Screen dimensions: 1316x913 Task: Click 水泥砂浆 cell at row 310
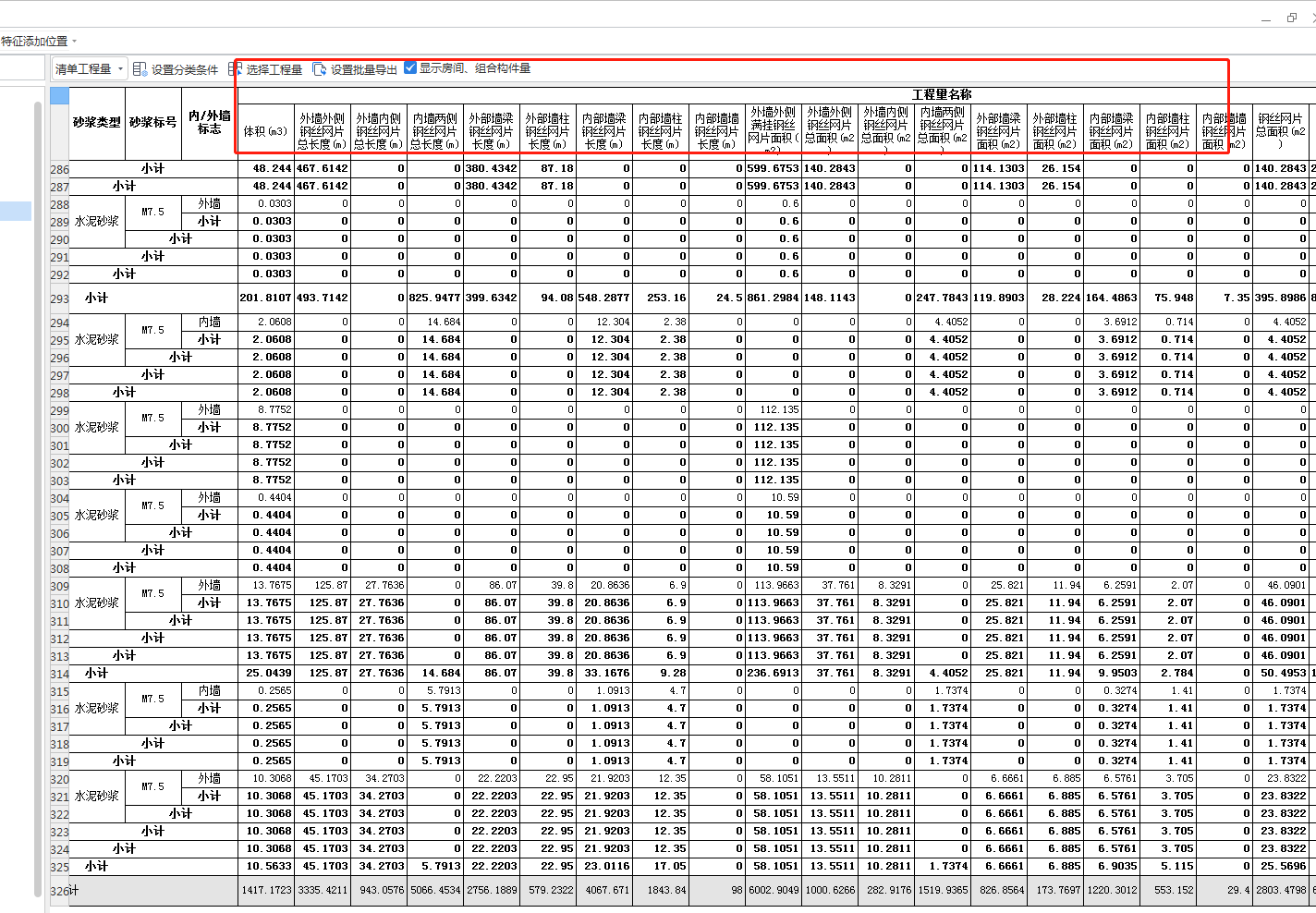[x=97, y=603]
